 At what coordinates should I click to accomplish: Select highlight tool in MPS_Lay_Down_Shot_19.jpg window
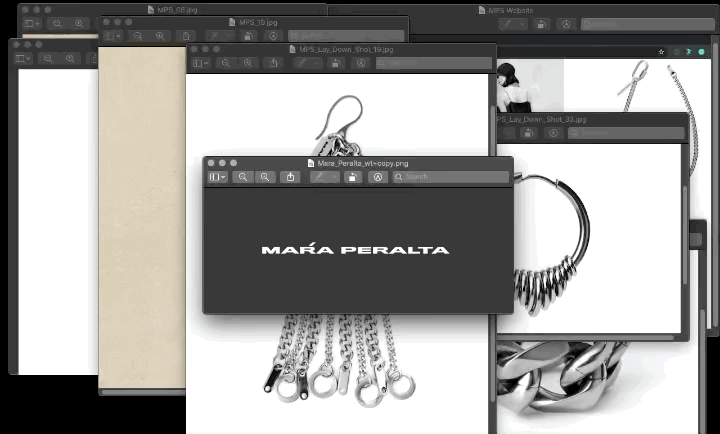click(x=303, y=63)
